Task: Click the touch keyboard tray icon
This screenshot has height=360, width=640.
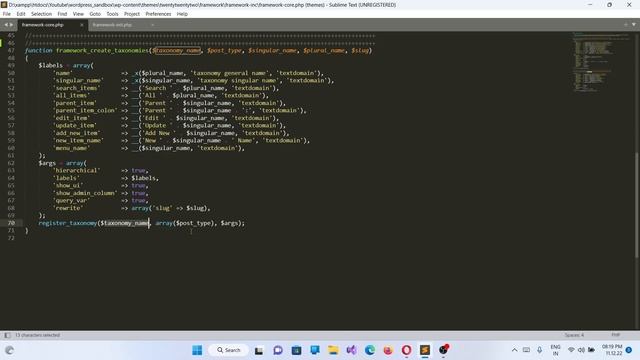Action: [x=527, y=350]
